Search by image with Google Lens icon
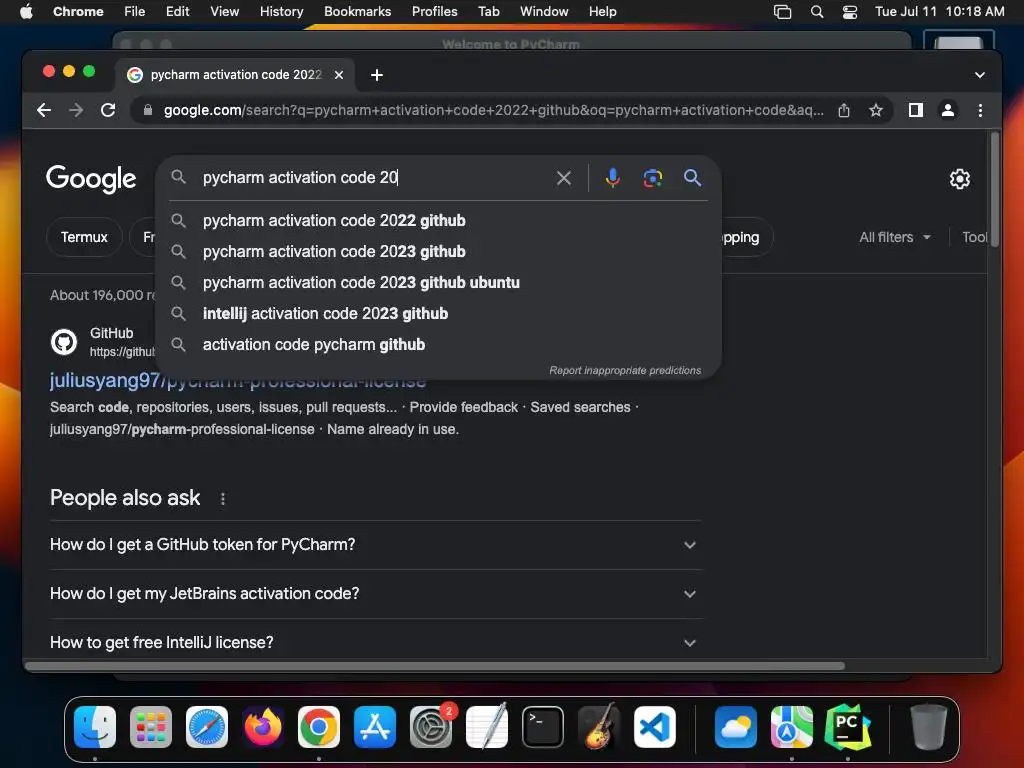The height and width of the screenshot is (768, 1024). point(652,178)
